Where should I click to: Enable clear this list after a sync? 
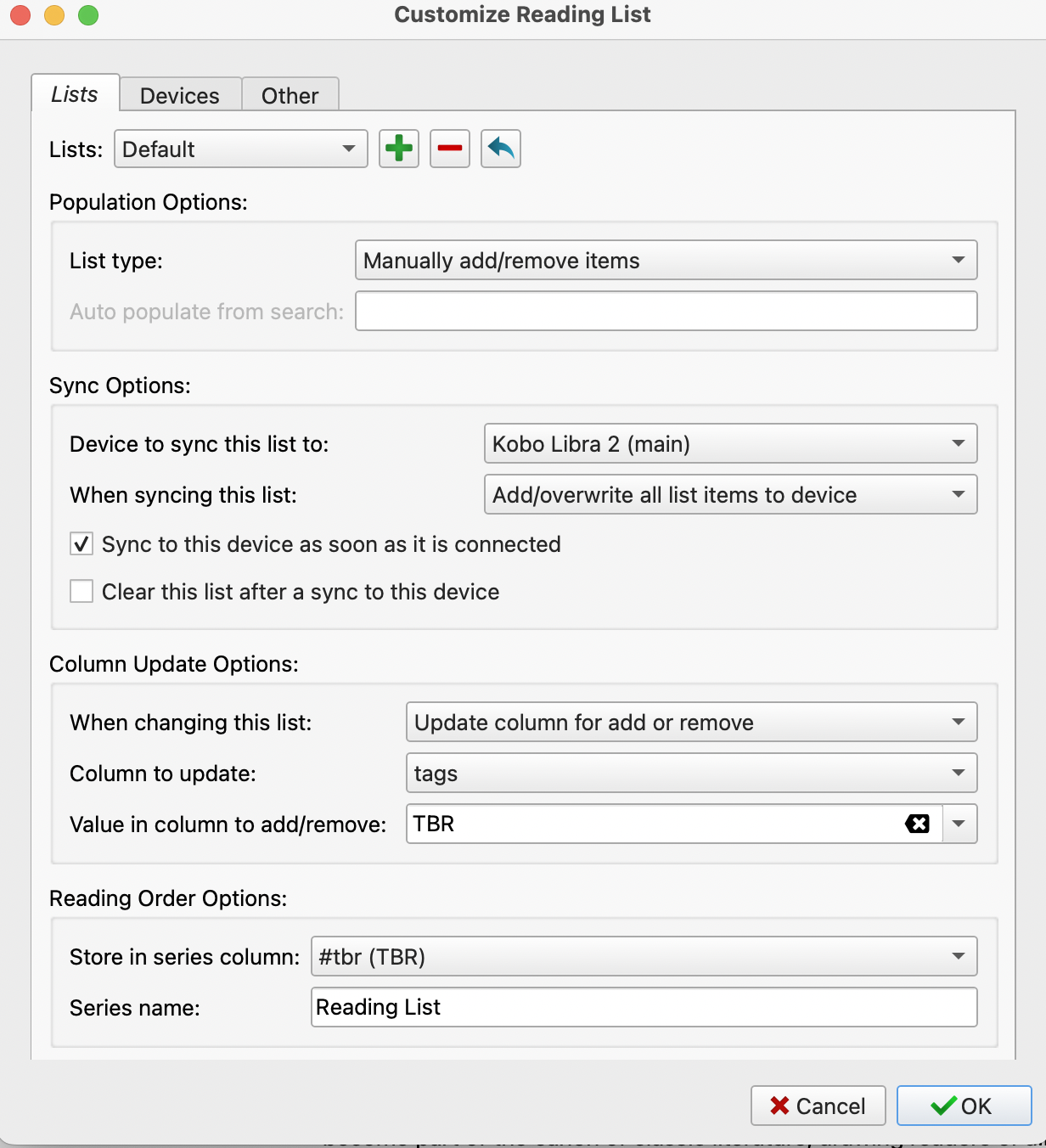82,592
